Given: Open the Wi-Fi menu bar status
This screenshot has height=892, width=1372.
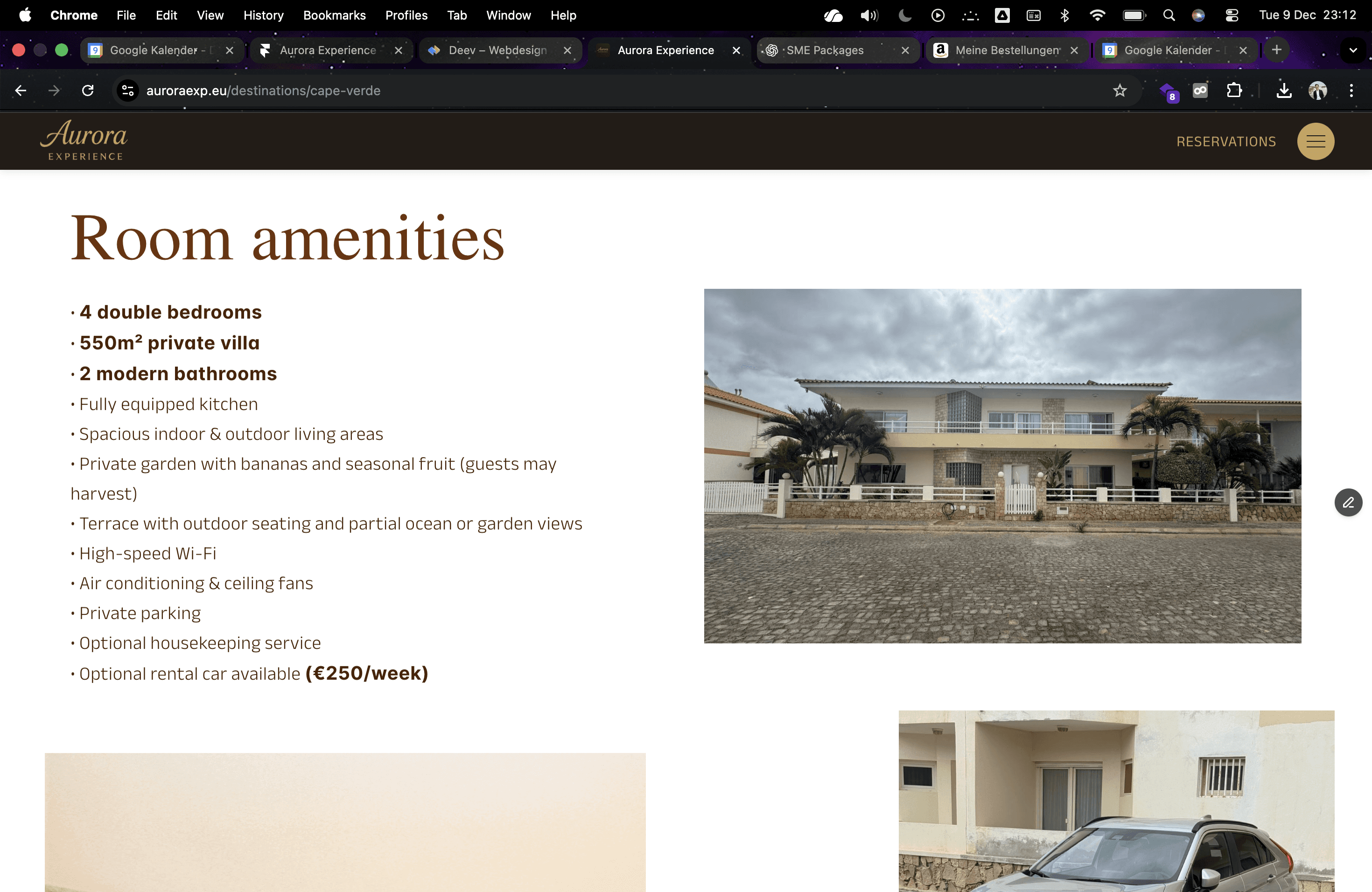Looking at the screenshot, I should tap(1097, 15).
